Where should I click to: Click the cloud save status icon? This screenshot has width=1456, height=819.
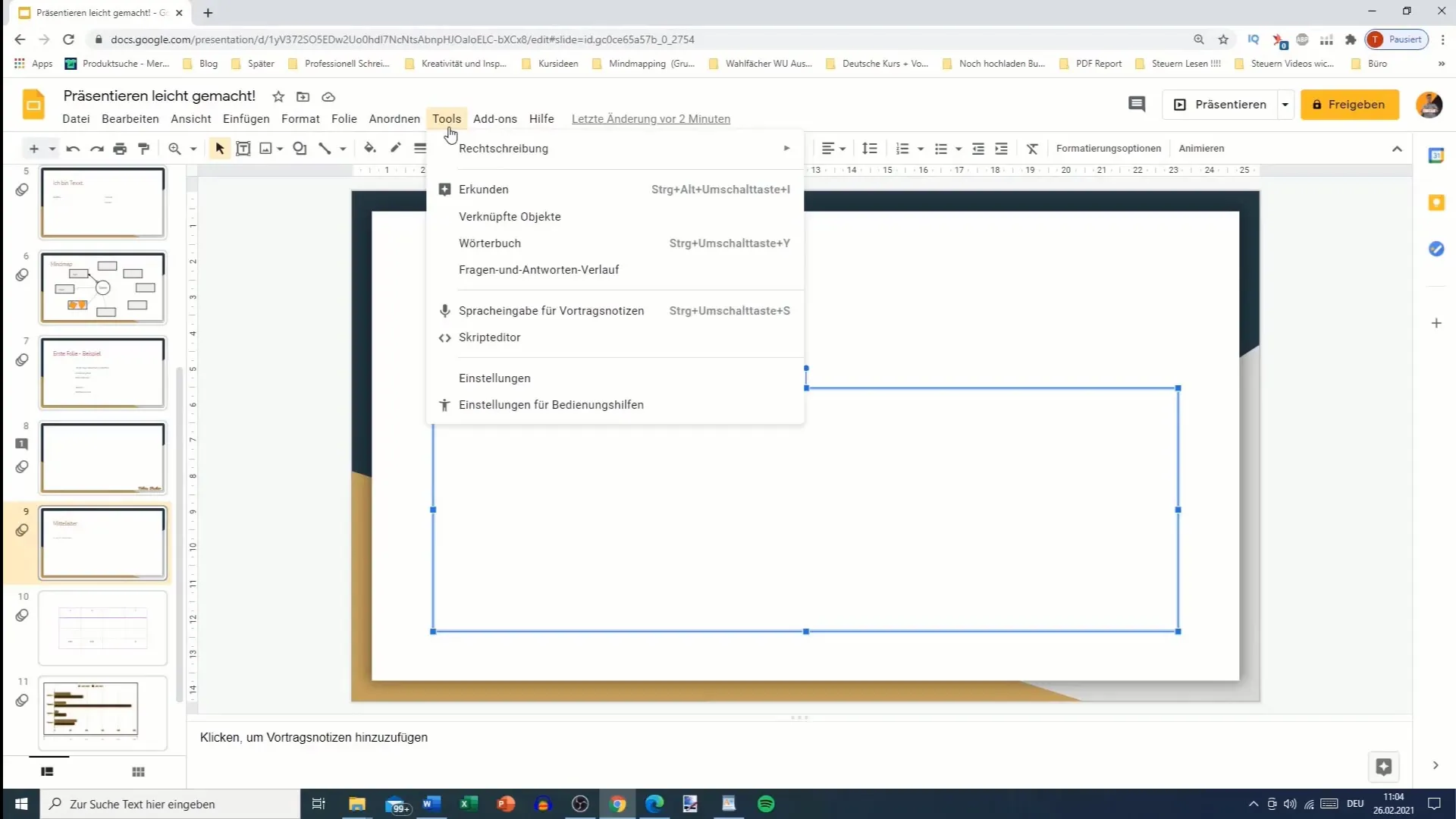(x=328, y=96)
